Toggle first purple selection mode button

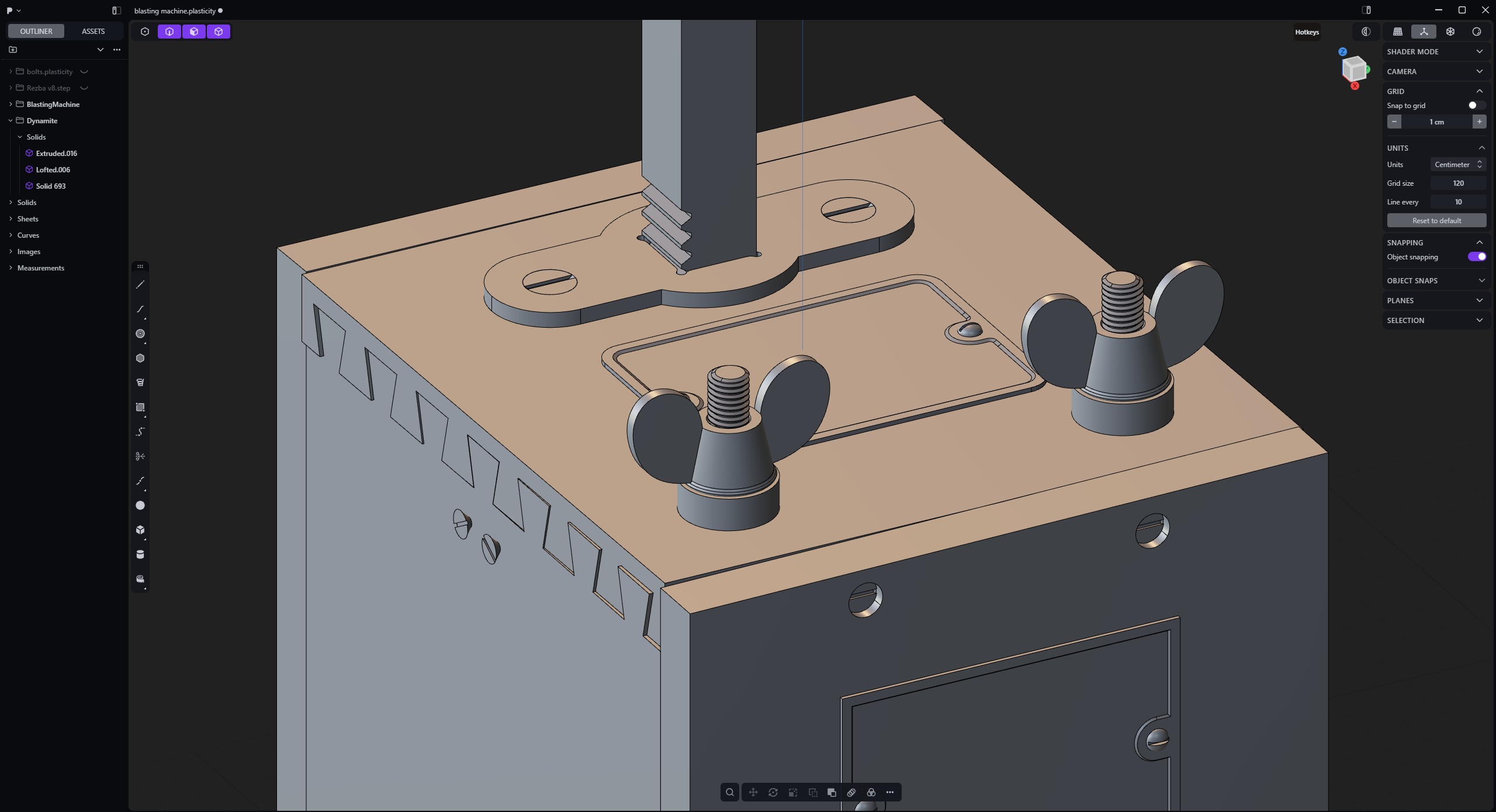(169, 32)
